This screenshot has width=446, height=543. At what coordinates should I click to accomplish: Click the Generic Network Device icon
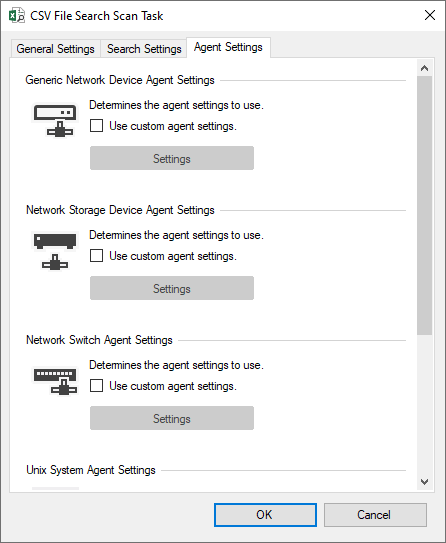[x=55, y=120]
